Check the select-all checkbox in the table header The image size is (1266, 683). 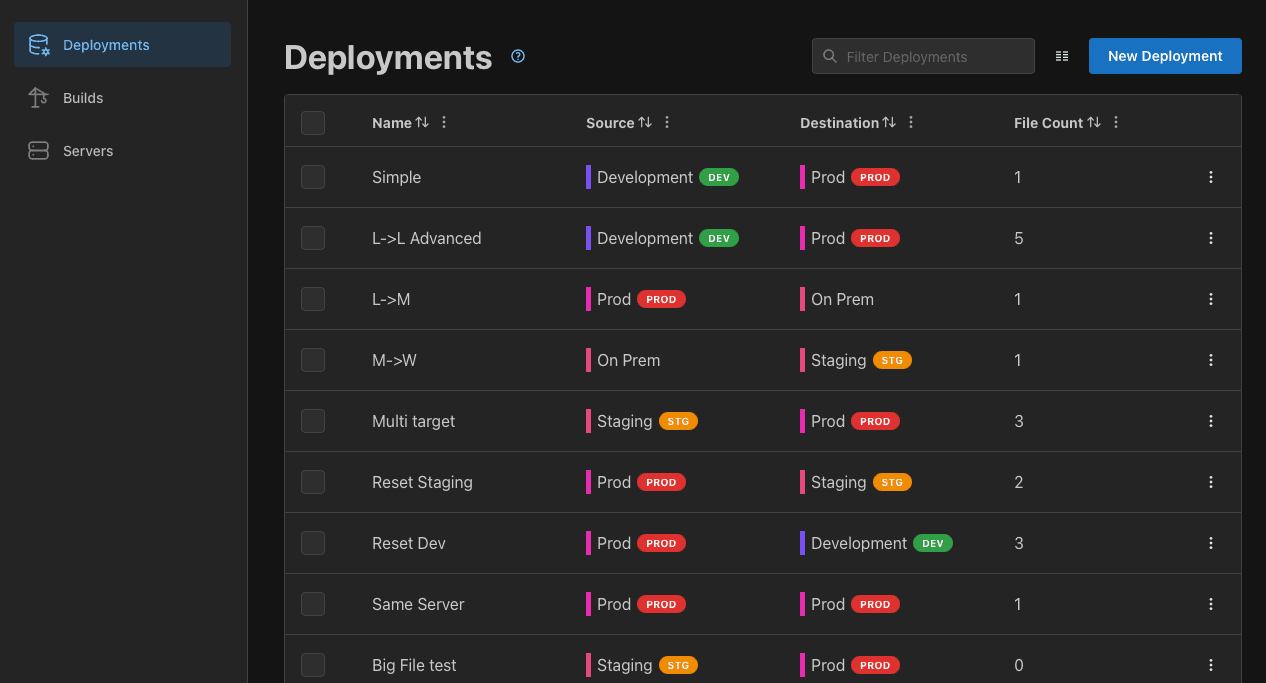312,122
